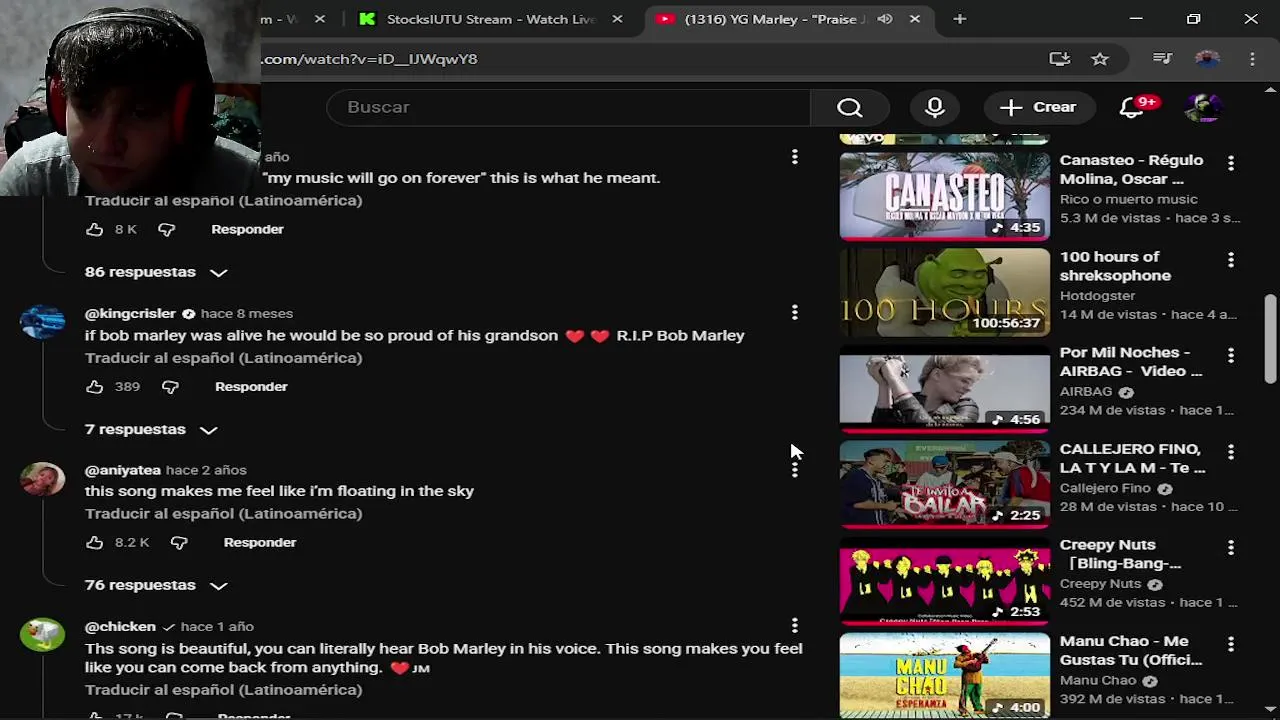Open the Callejero Fino channel name
This screenshot has width=1280, height=720.
pos(1105,488)
